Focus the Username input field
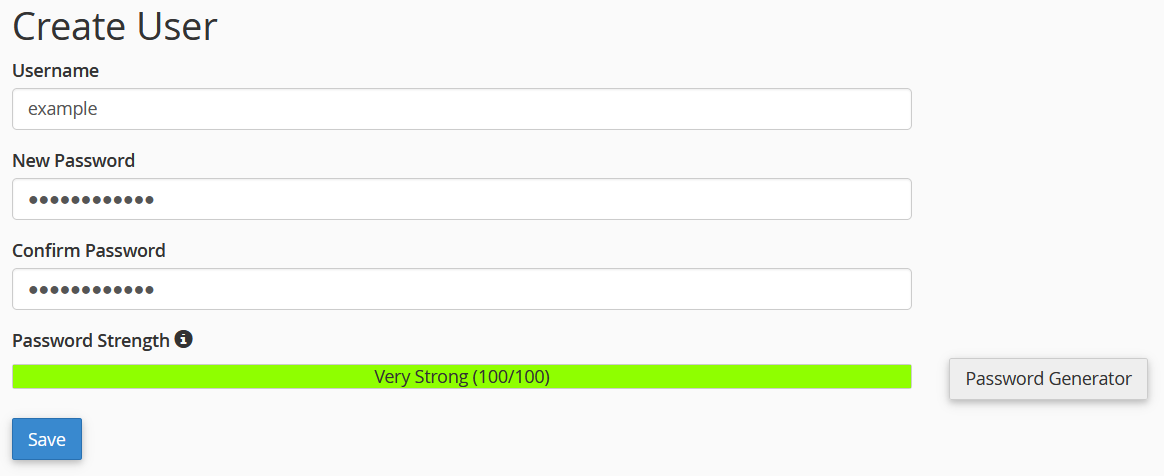This screenshot has height=476, width=1164. click(462, 109)
